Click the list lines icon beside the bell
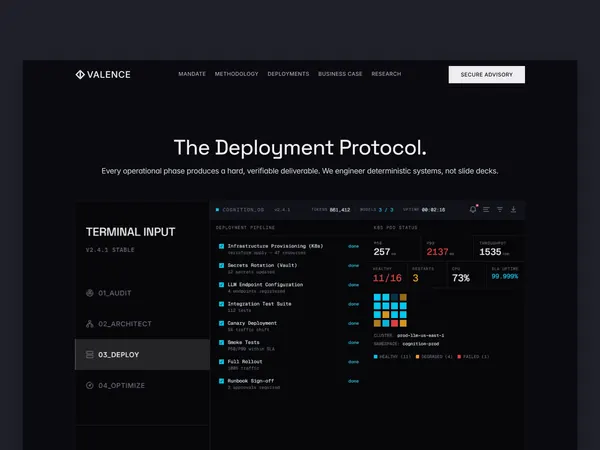The image size is (600, 450). click(486, 209)
